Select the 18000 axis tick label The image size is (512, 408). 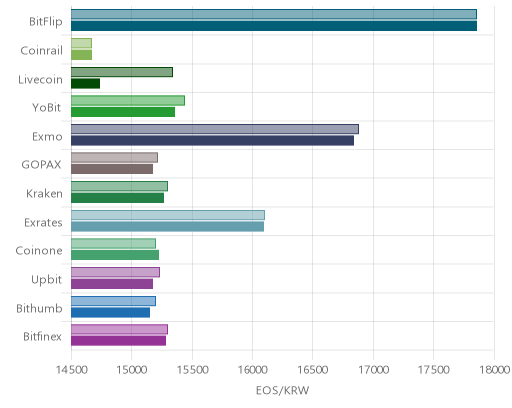point(494,370)
